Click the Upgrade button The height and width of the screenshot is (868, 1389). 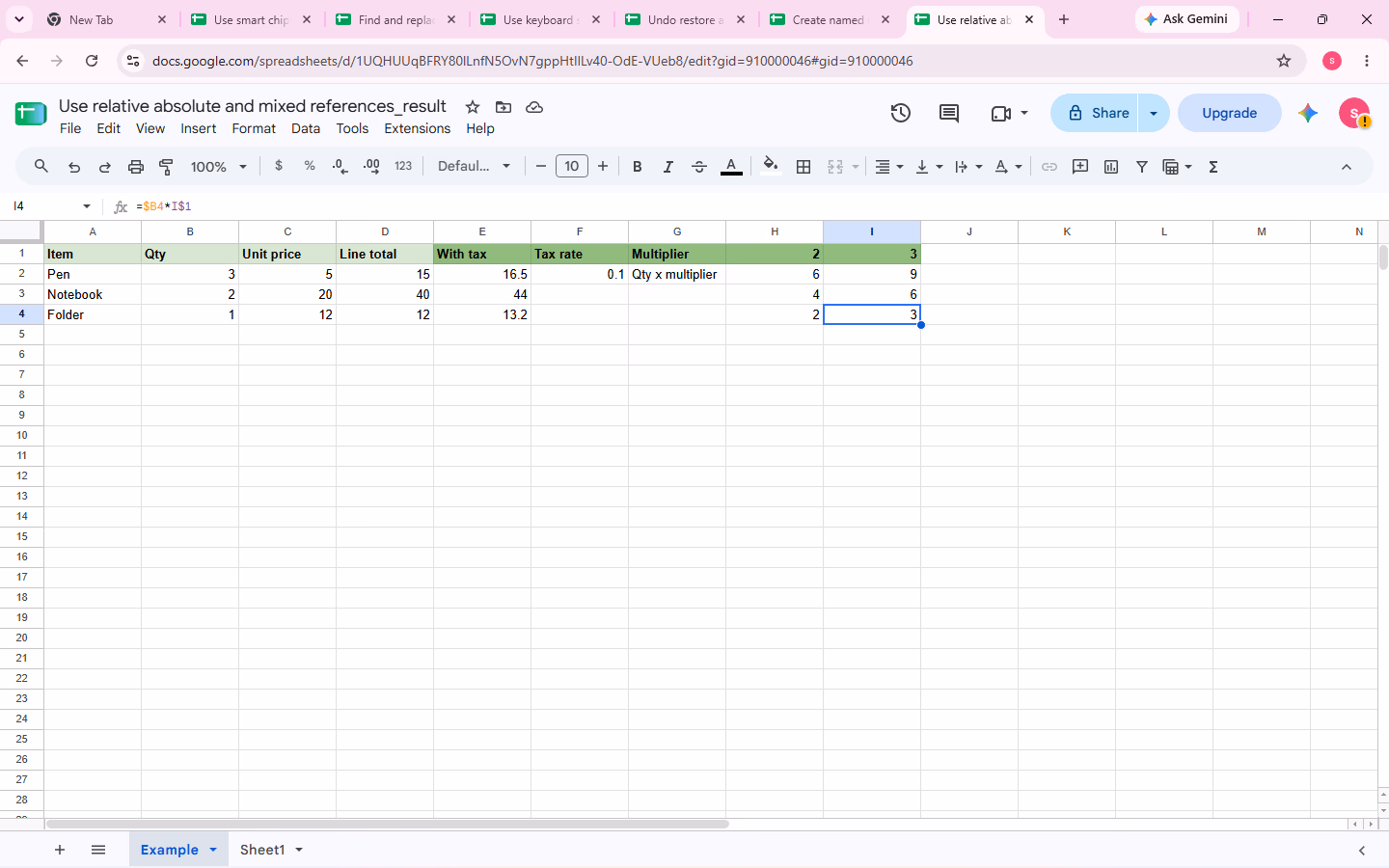[x=1230, y=113]
